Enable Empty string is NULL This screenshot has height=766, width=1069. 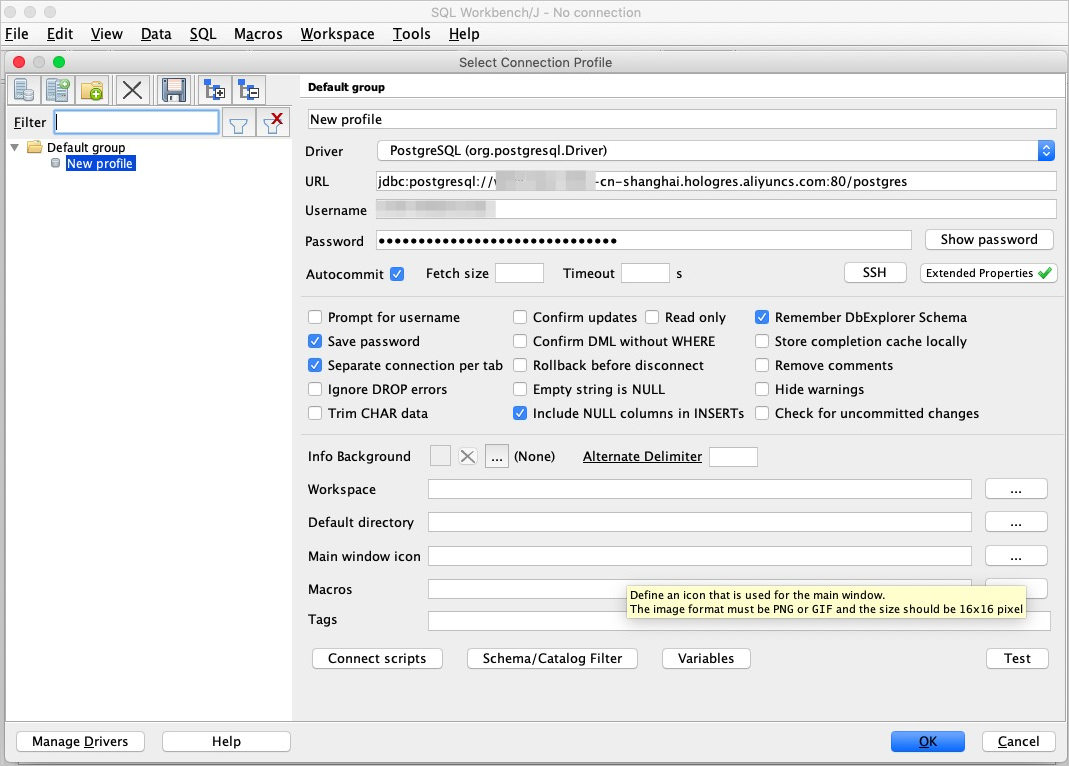point(520,389)
